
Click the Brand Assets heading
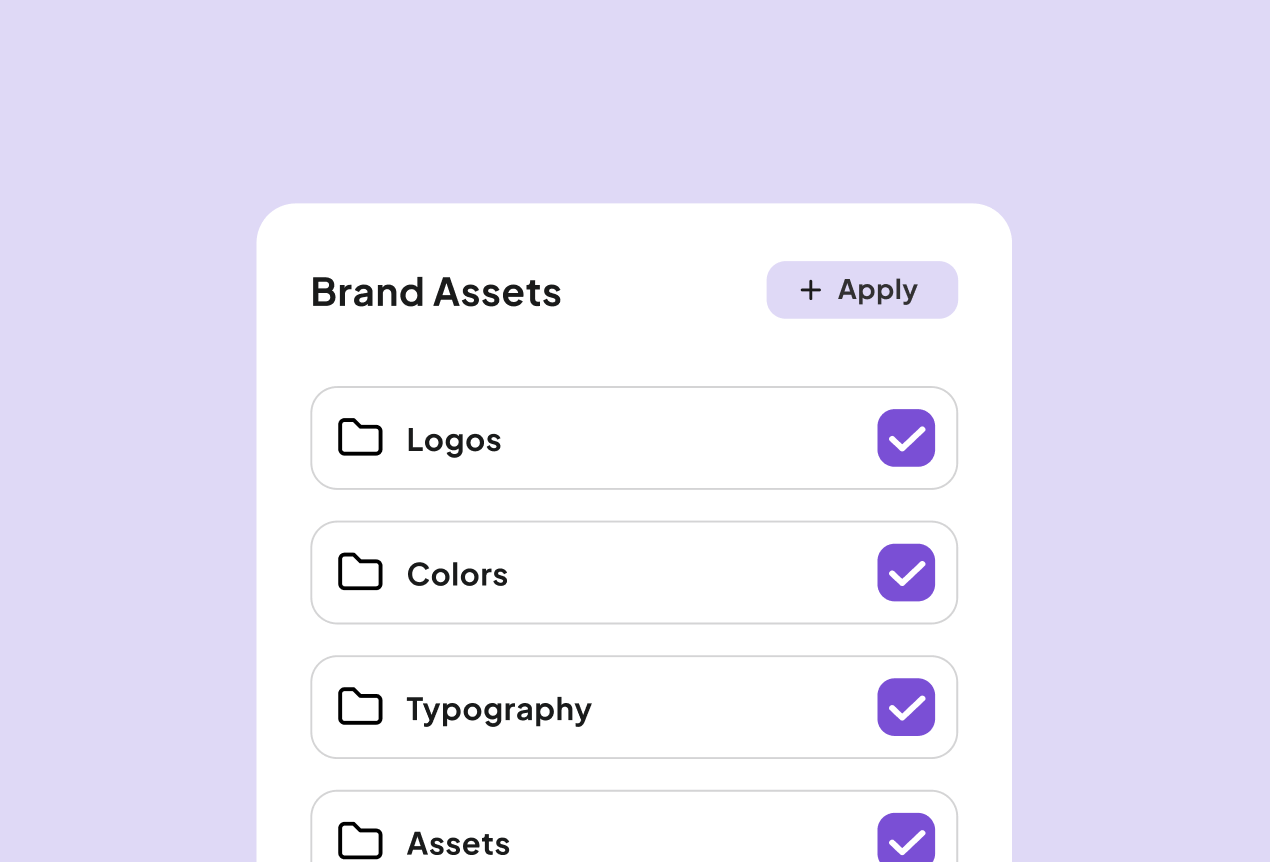click(436, 291)
